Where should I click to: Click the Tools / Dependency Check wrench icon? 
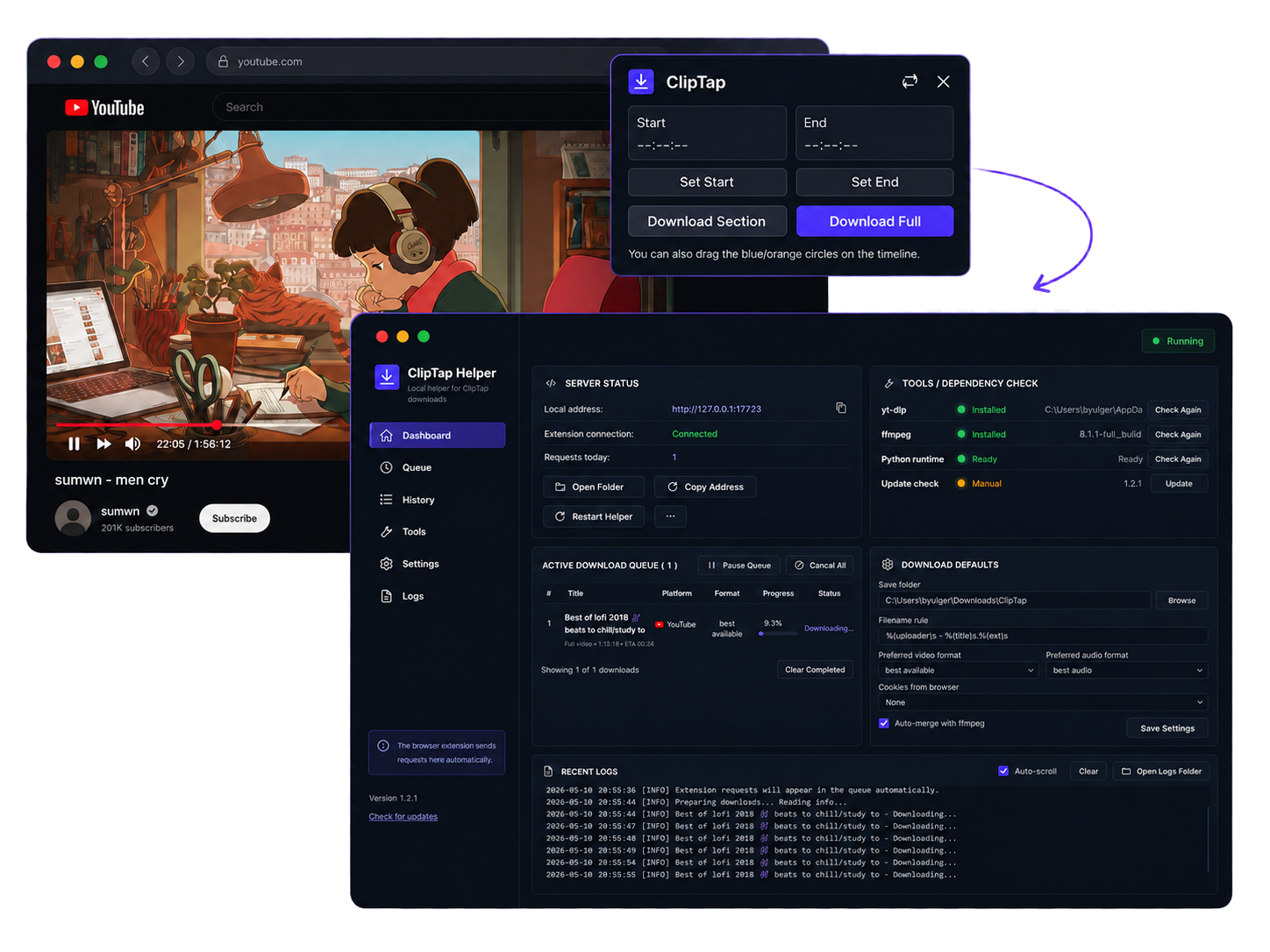(888, 383)
